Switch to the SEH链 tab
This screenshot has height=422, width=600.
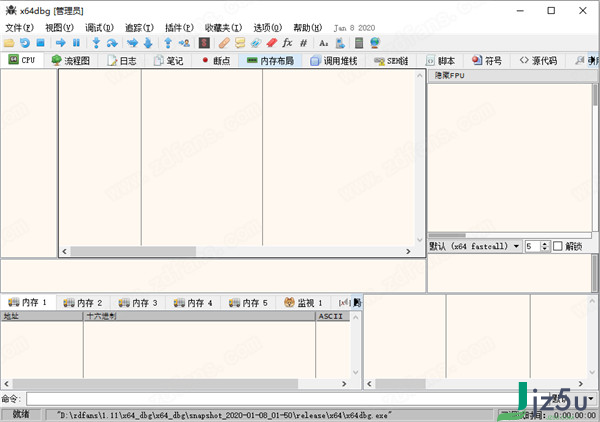[x=391, y=60]
